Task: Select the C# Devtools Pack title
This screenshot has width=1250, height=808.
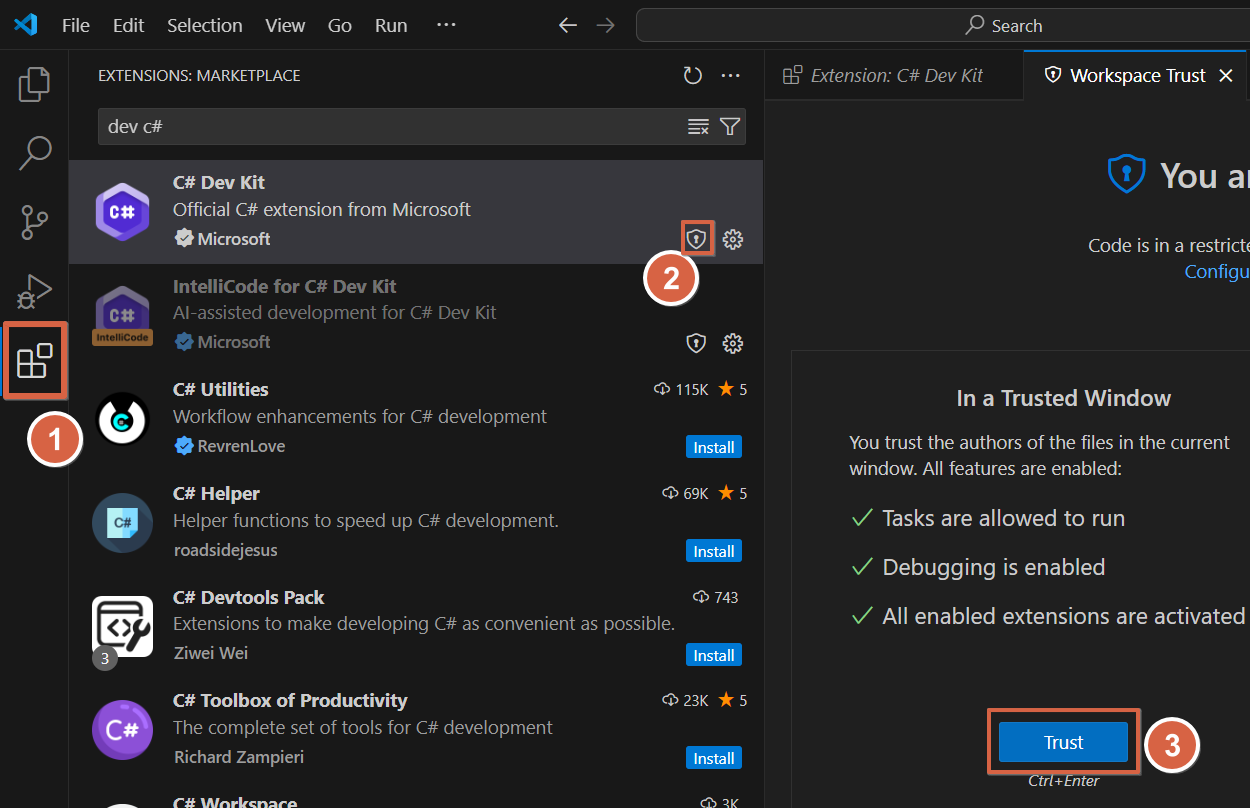Action: coord(249,597)
